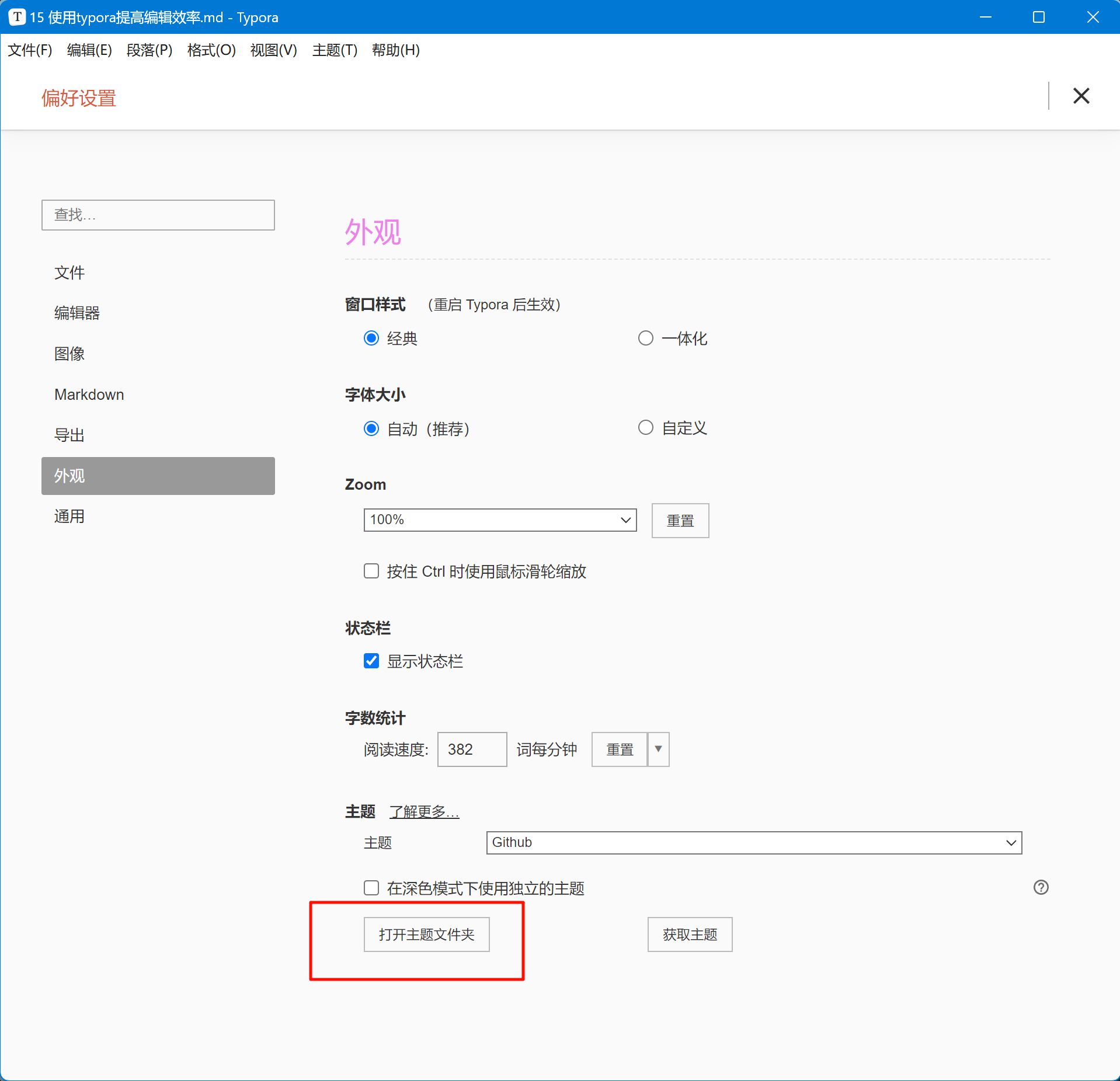This screenshot has width=1120, height=1081.
Task: Click the 窗口样式 section label
Action: click(375, 305)
